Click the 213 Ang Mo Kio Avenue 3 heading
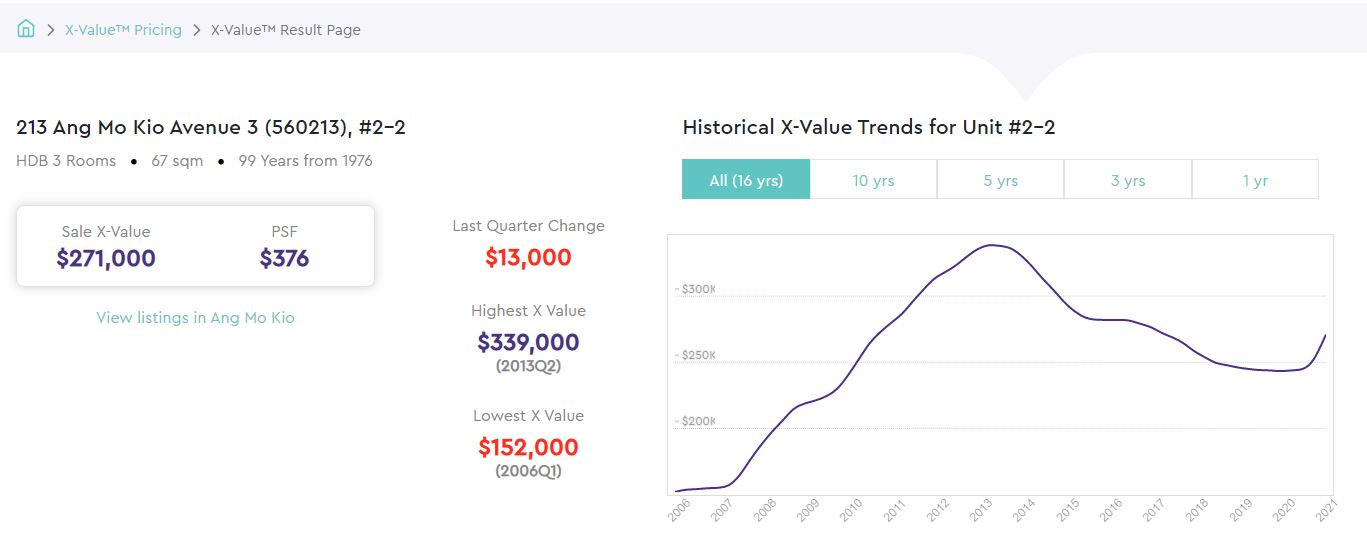This screenshot has width=1367, height=539. (x=210, y=127)
